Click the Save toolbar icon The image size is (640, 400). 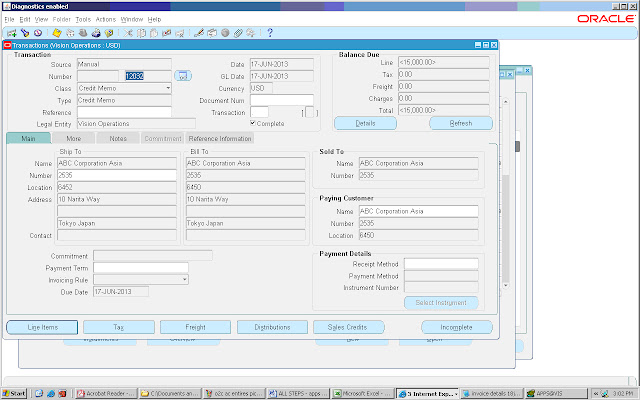coord(57,33)
